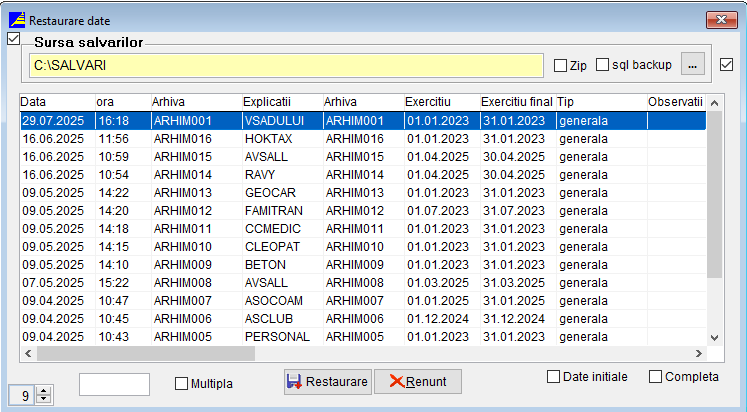Viewport: 747px width, 412px height.
Task: Decrease the spinner value below 9
Action: 44,400
